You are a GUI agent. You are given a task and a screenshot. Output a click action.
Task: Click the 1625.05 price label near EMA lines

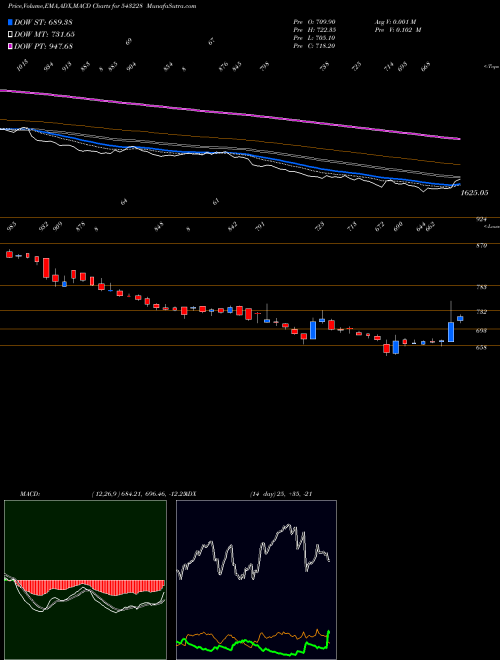(x=475, y=193)
